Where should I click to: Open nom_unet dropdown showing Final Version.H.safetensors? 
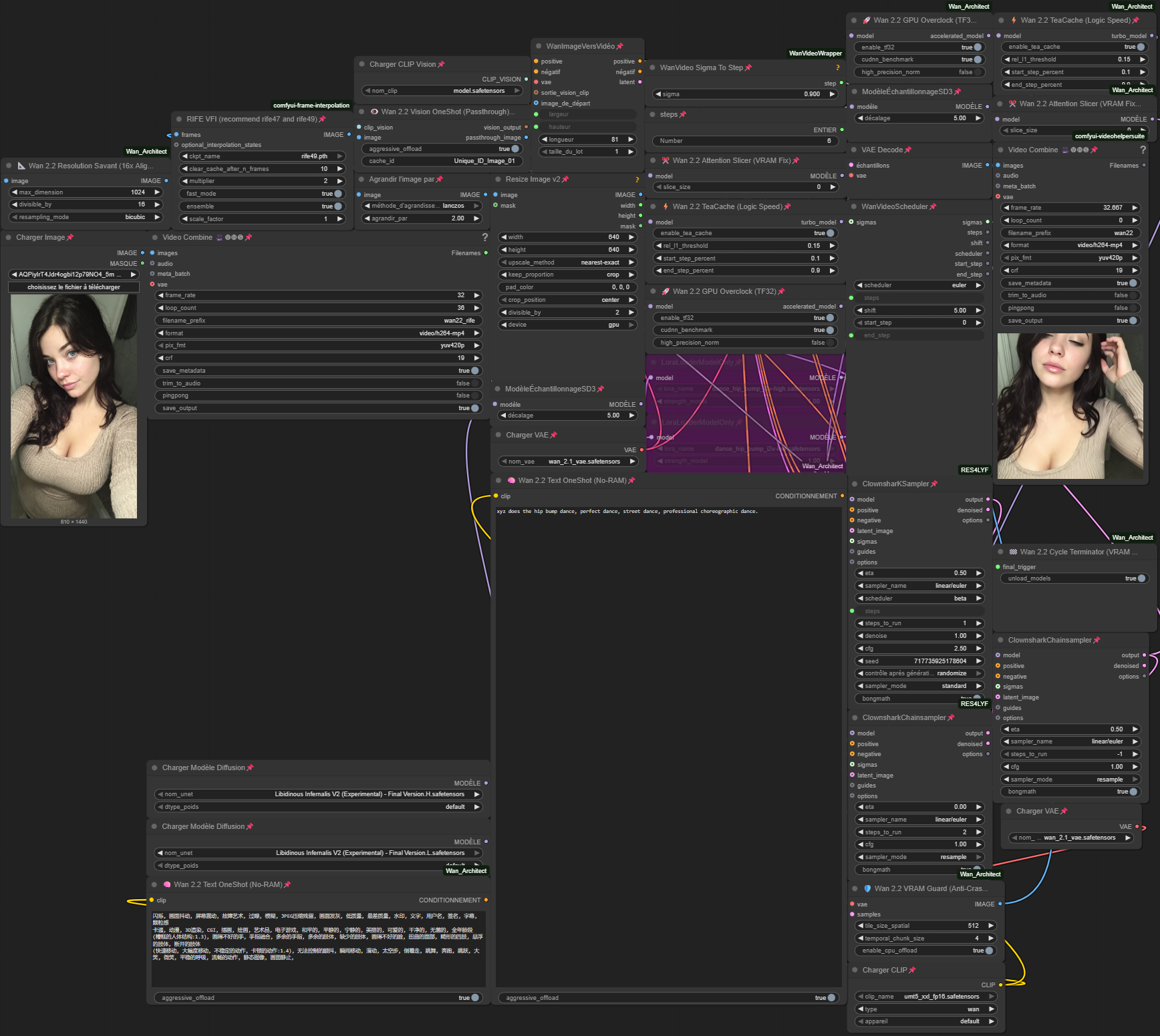(x=319, y=794)
